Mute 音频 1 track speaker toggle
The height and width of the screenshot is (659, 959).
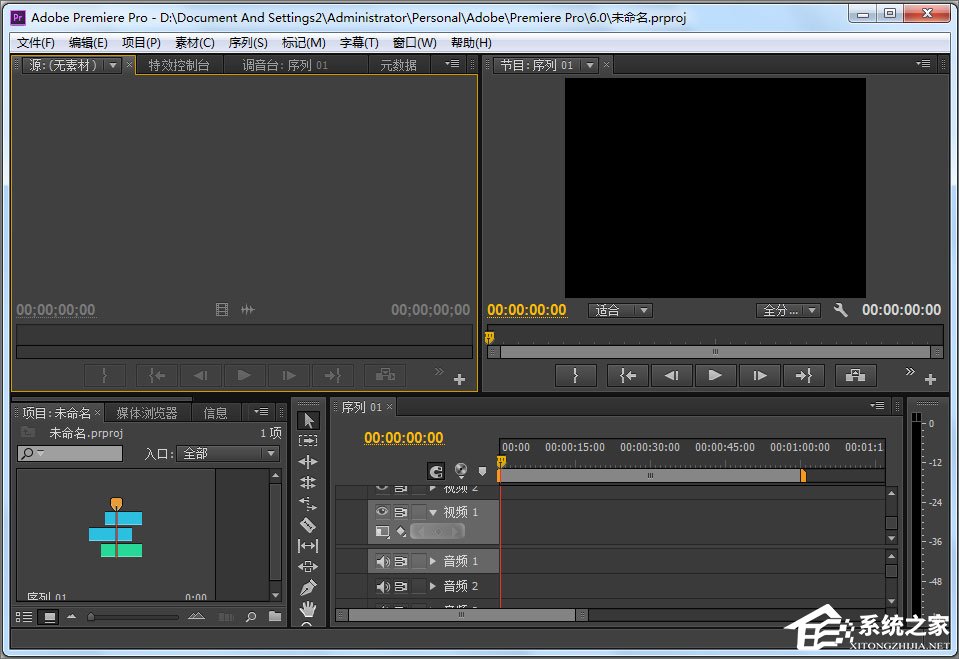pyautogui.click(x=383, y=561)
